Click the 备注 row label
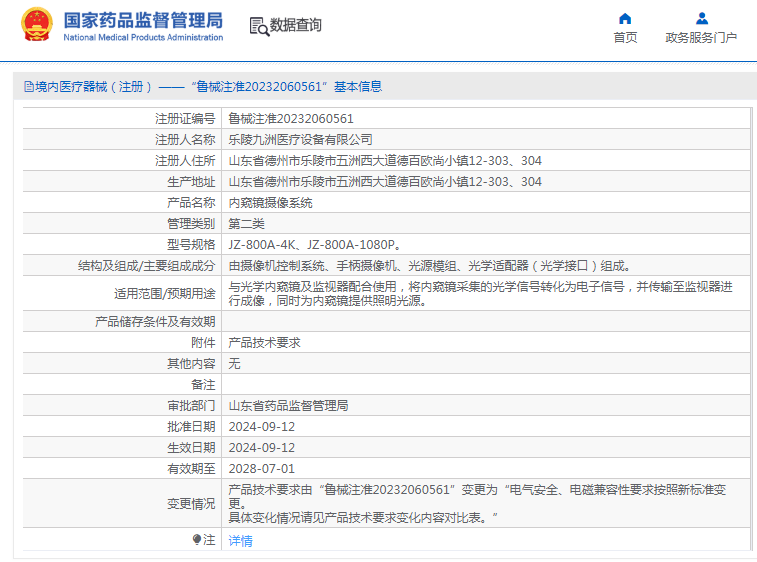The image size is (757, 562). point(203,385)
